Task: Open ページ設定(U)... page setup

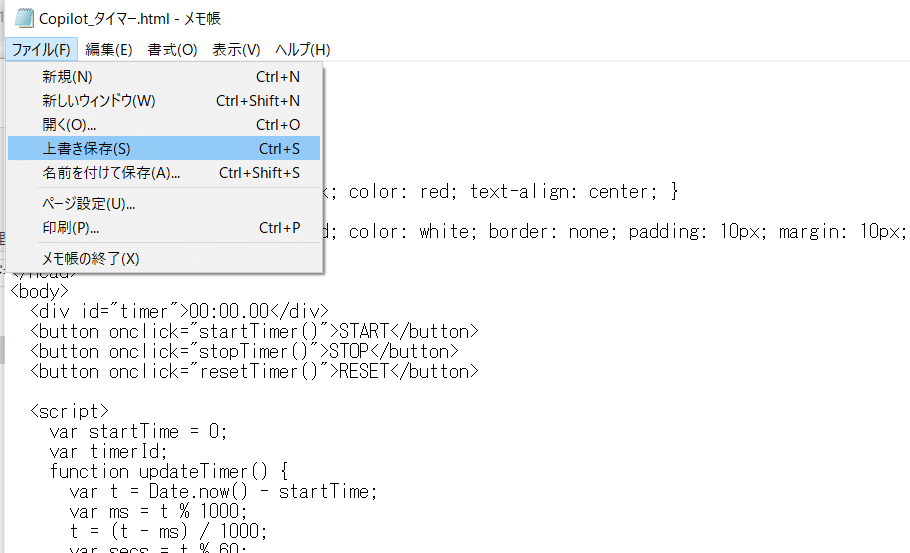Action: point(164,204)
